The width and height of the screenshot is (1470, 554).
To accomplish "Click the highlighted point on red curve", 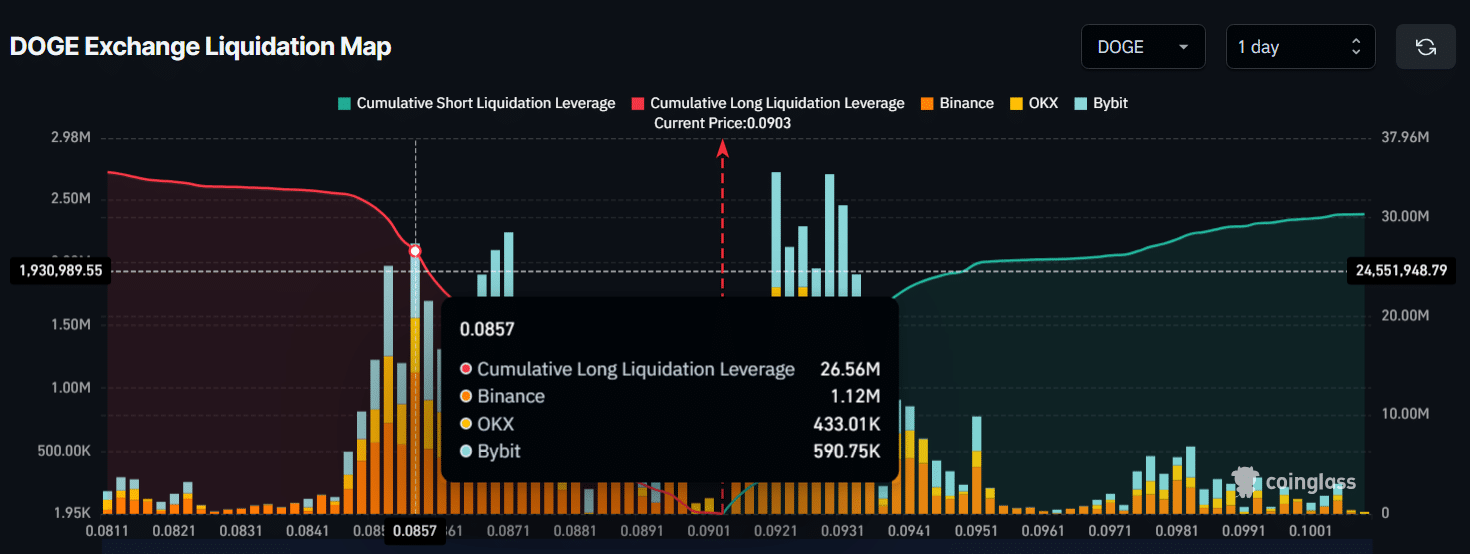I will click(415, 251).
